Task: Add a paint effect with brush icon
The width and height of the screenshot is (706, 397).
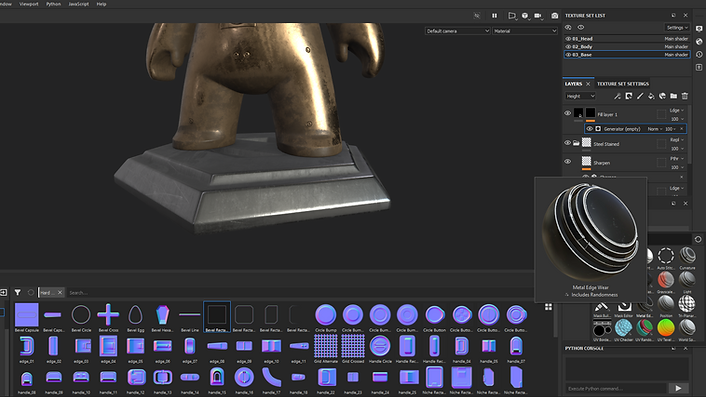Action: coord(617,96)
